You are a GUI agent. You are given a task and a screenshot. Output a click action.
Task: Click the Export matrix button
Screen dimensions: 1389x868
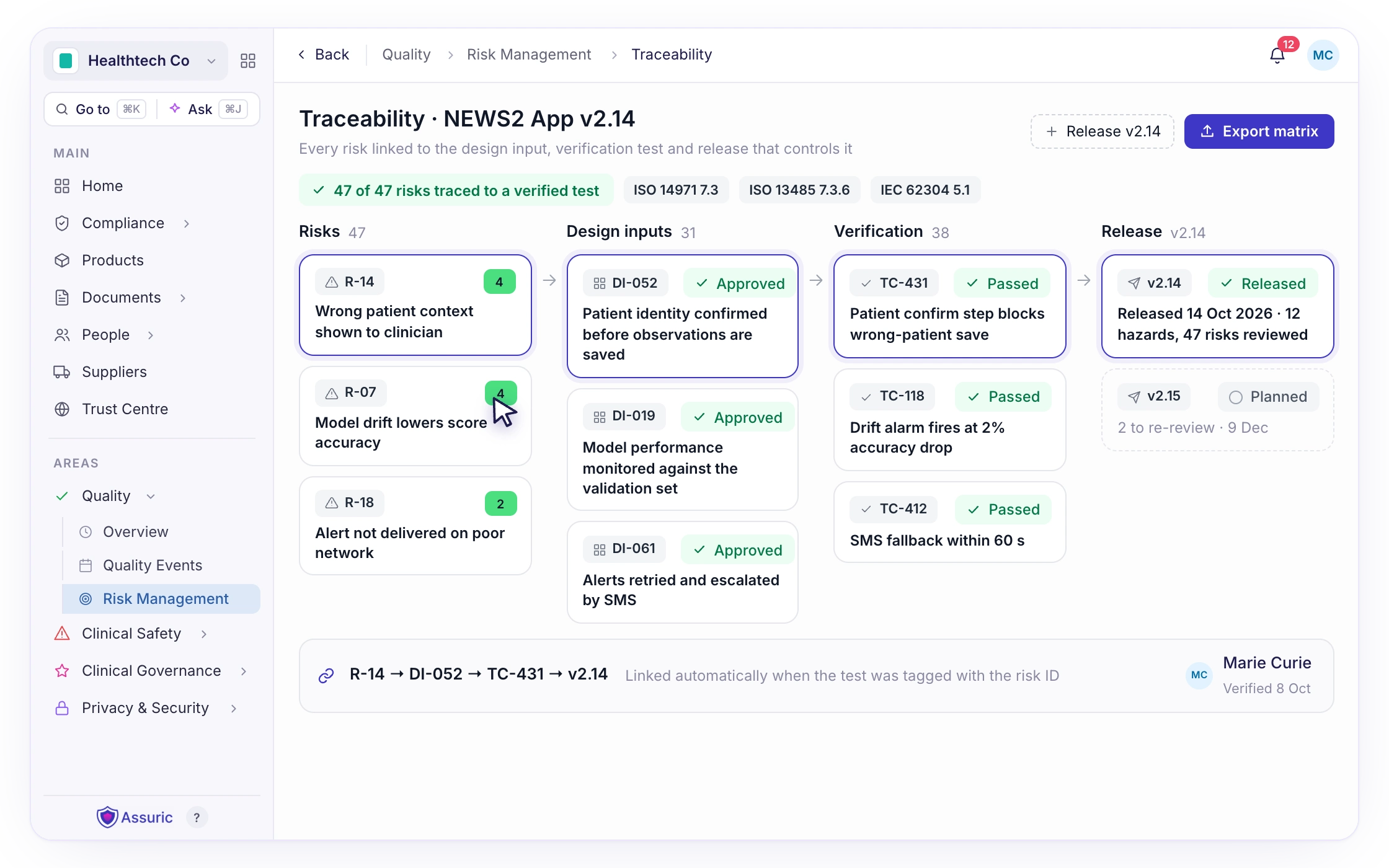(x=1259, y=131)
